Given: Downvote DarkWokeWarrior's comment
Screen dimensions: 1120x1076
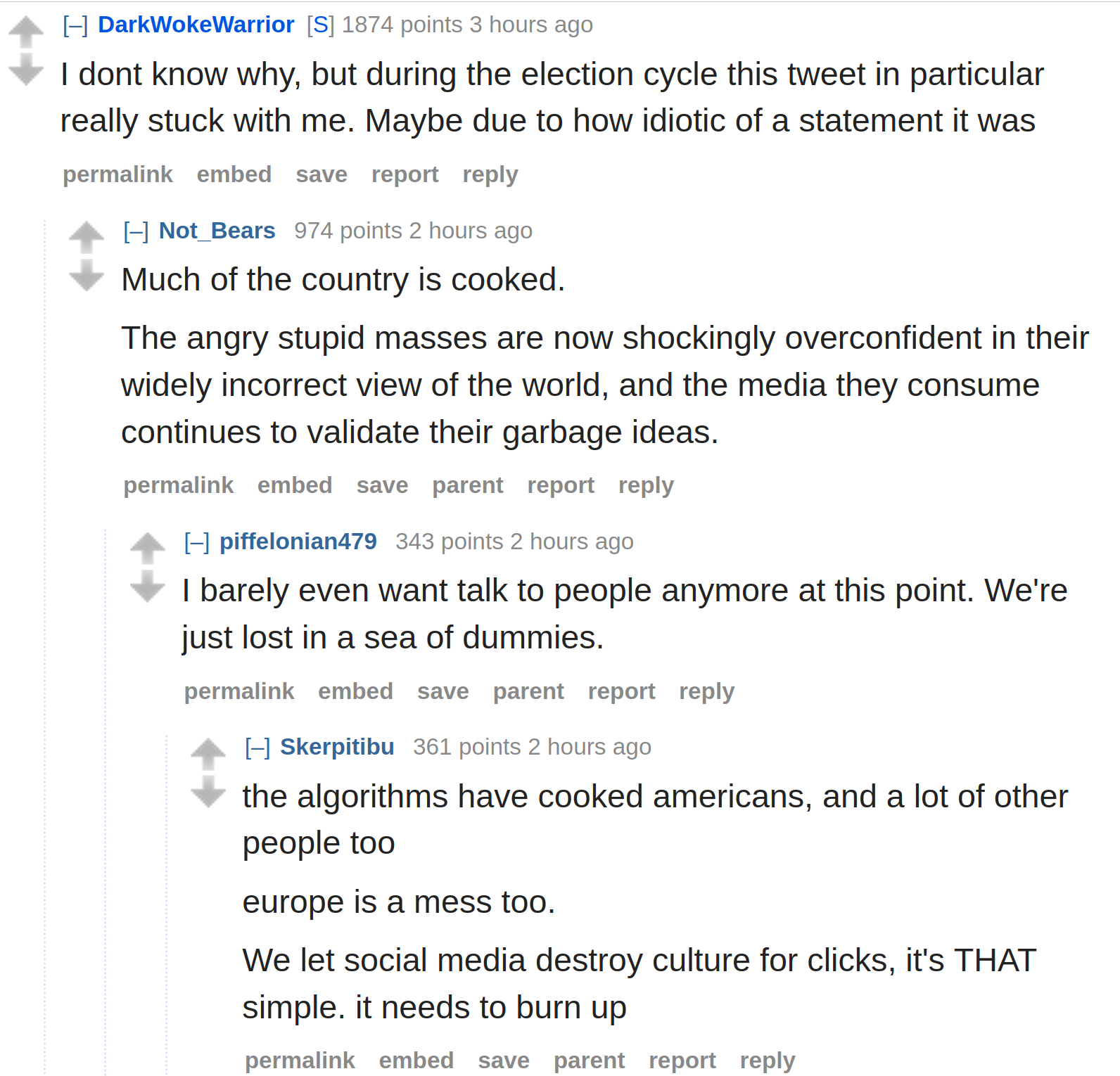Looking at the screenshot, I should 26,70.
